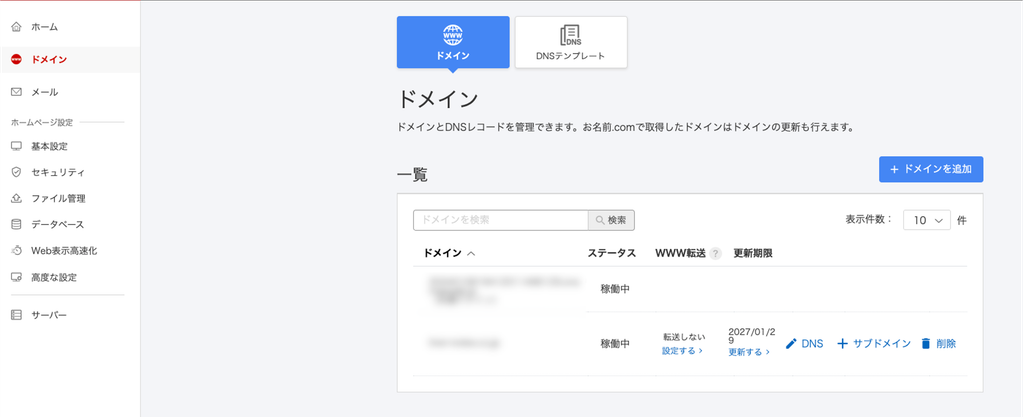Click the DNS edit link
Screen dimensions: 1024x417
click(804, 343)
